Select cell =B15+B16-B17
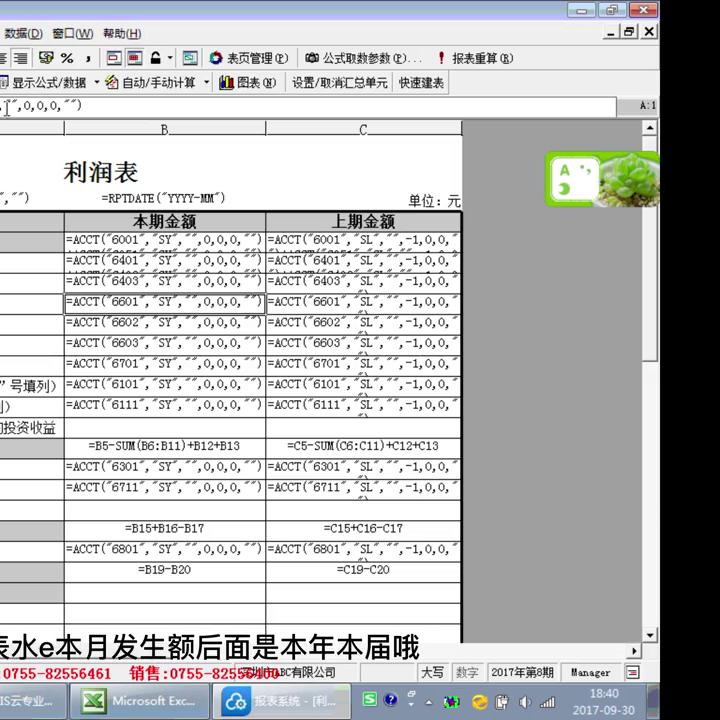The image size is (720, 720). (x=165, y=530)
